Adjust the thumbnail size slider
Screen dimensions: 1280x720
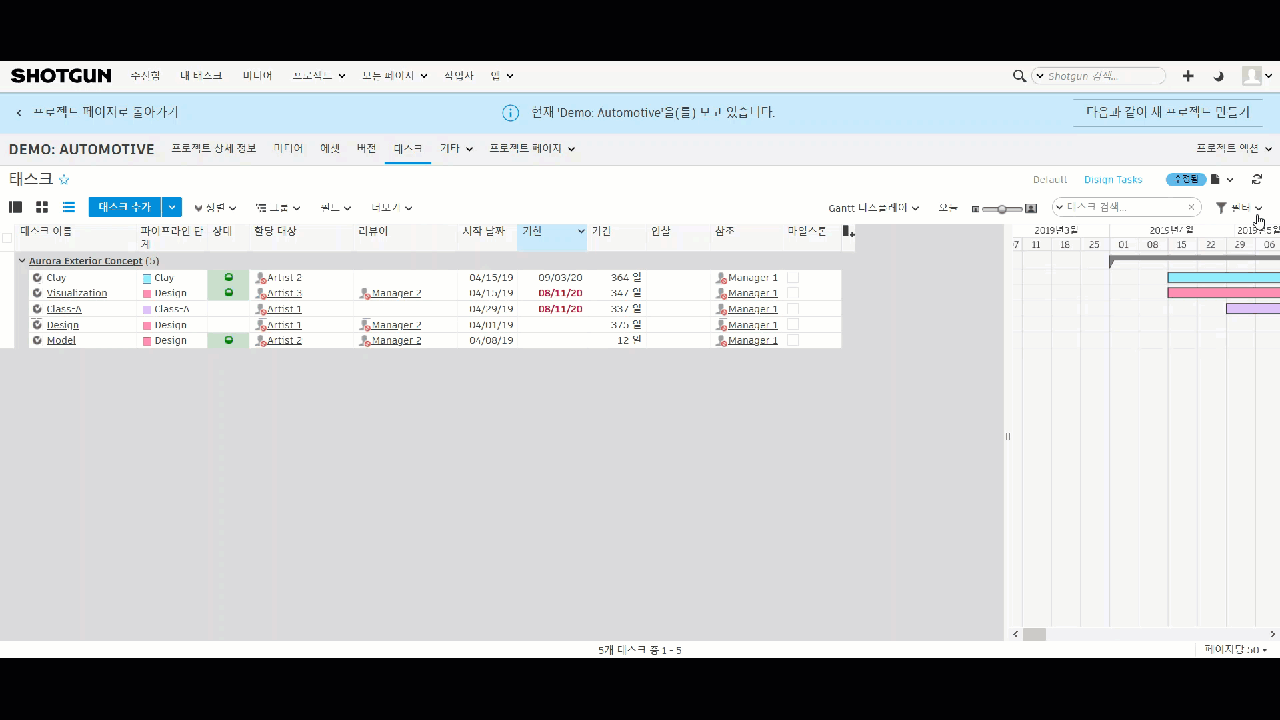[1002, 209]
